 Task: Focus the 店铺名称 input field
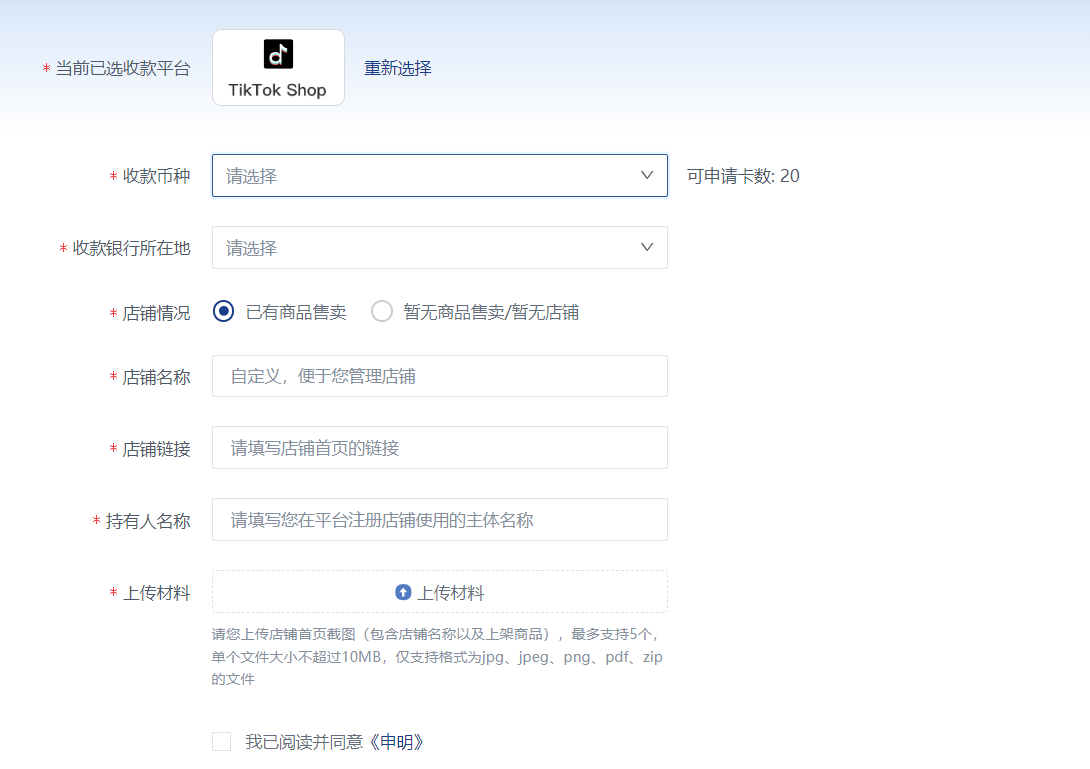tap(439, 377)
